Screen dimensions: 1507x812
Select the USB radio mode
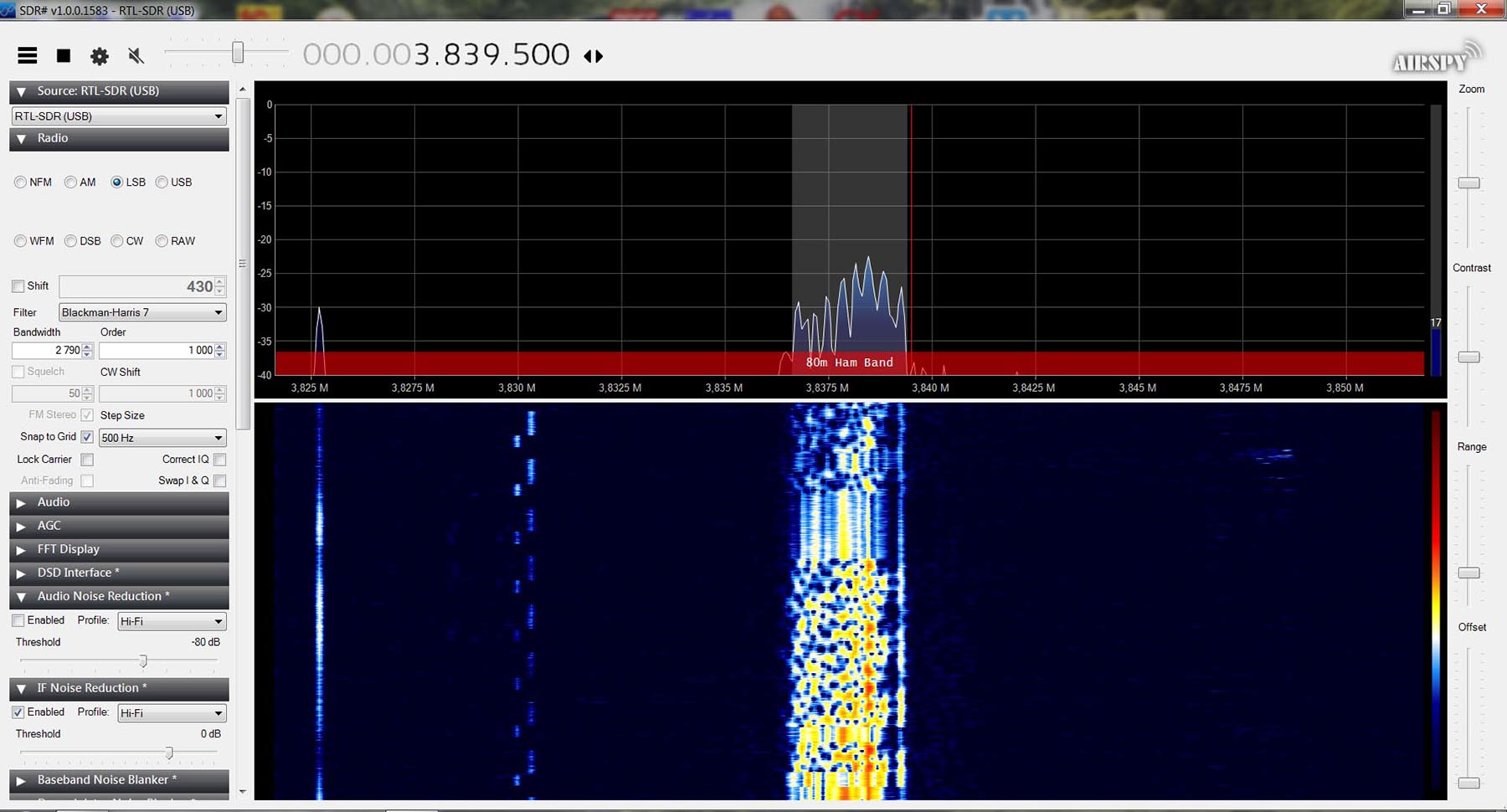pyautogui.click(x=162, y=182)
